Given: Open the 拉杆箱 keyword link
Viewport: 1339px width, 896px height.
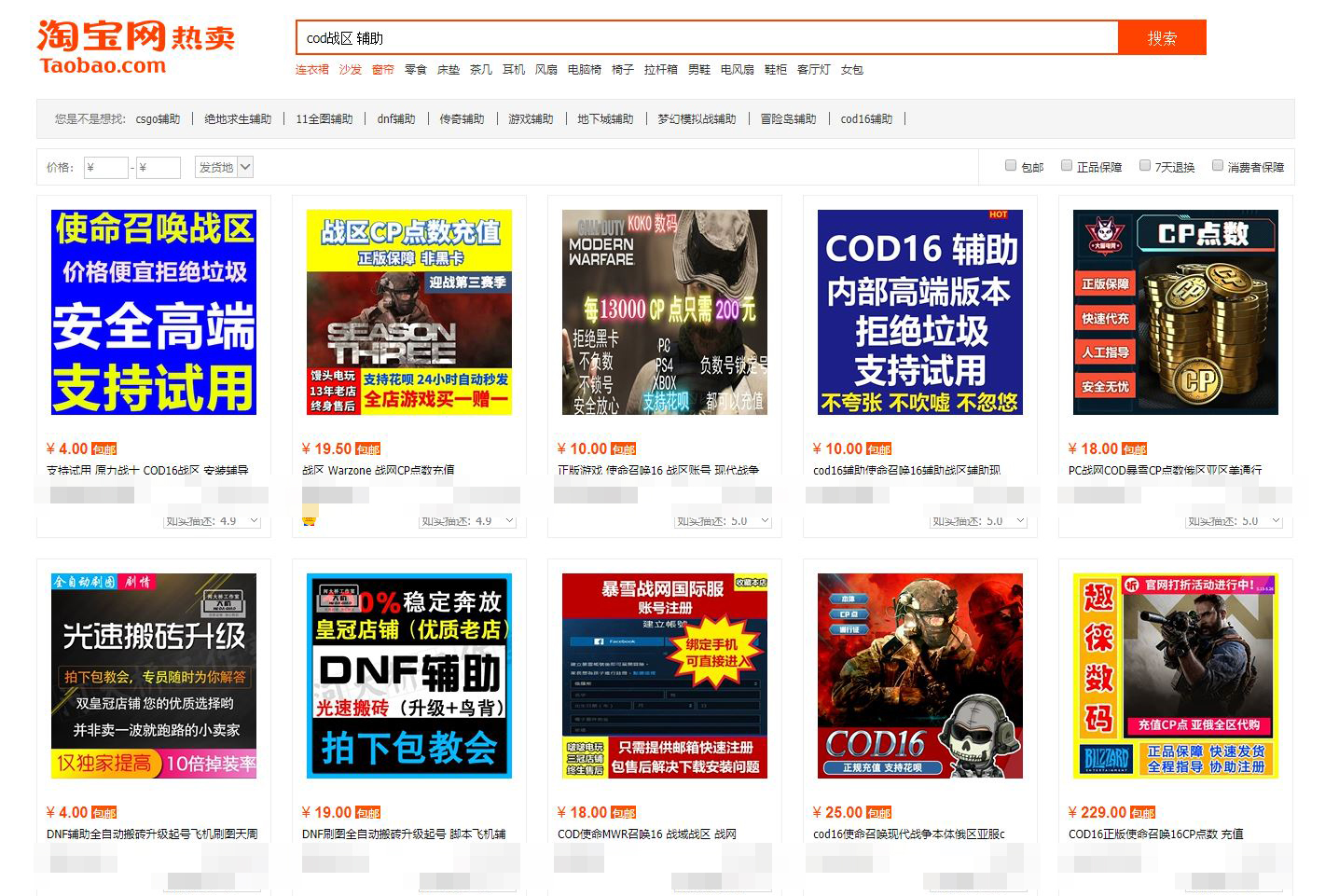Looking at the screenshot, I should [x=661, y=70].
